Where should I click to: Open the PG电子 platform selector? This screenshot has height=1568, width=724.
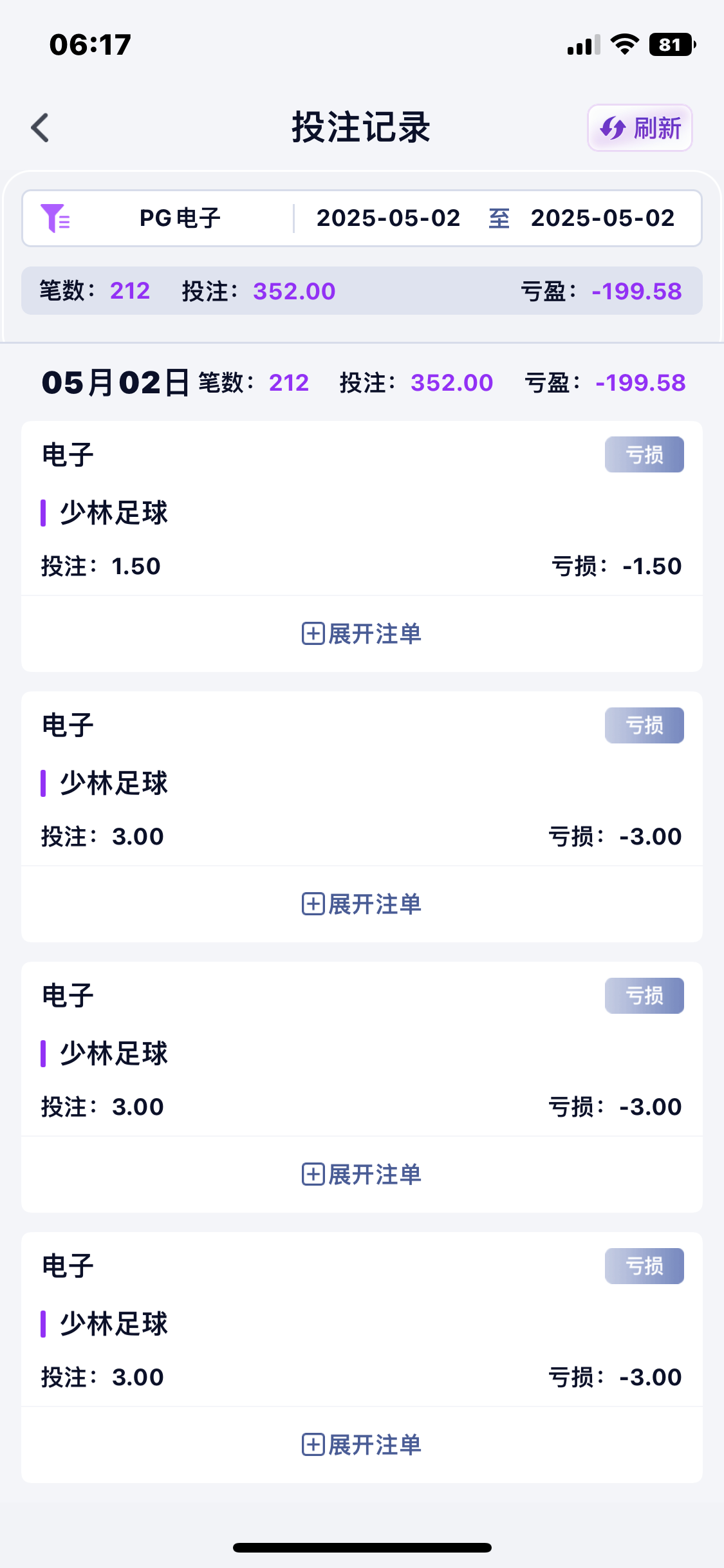click(x=180, y=218)
